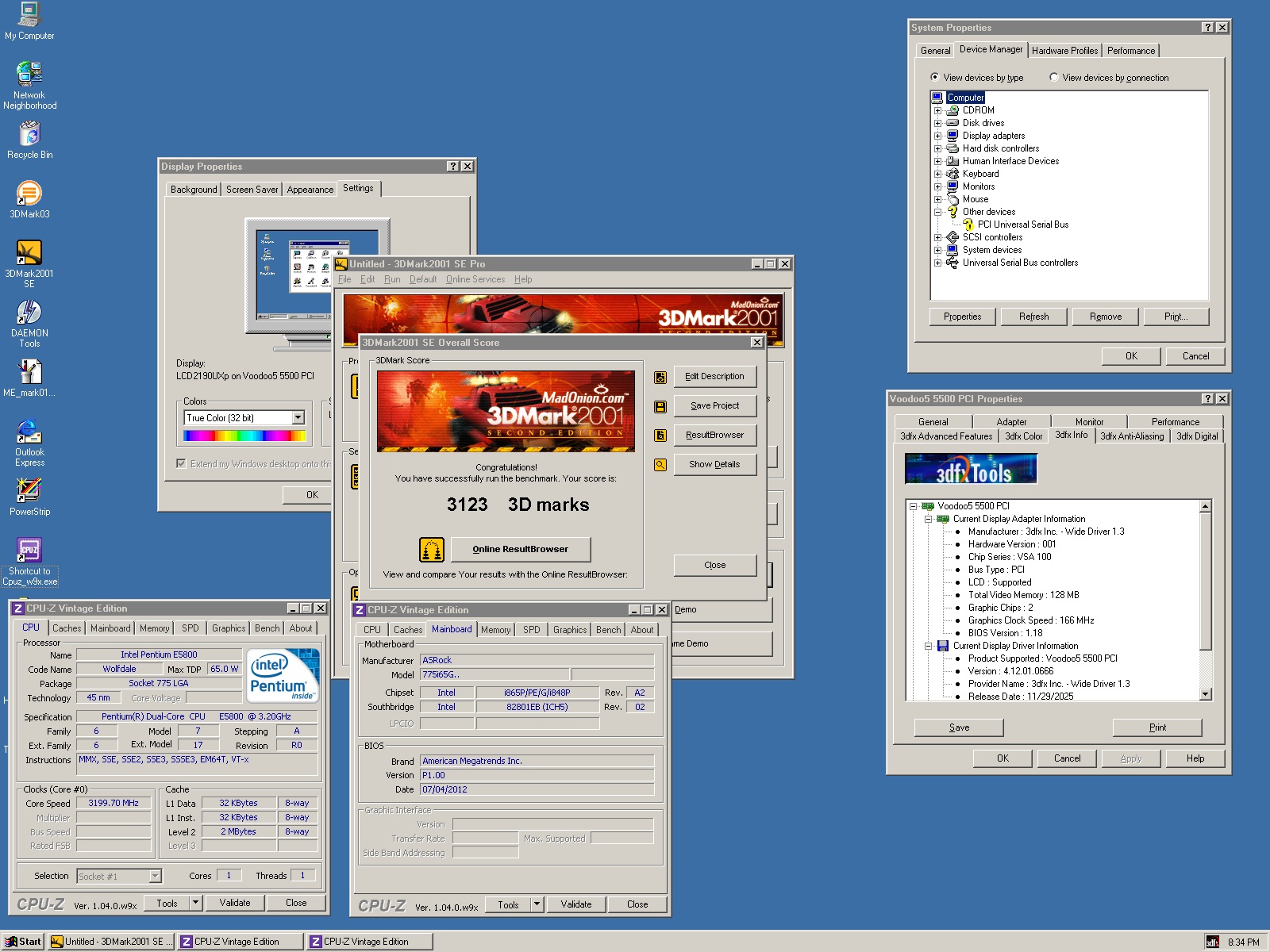1270x952 pixels.
Task: Open the Tools dropdown arrow in CPU-Z CPU window
Action: (x=196, y=903)
